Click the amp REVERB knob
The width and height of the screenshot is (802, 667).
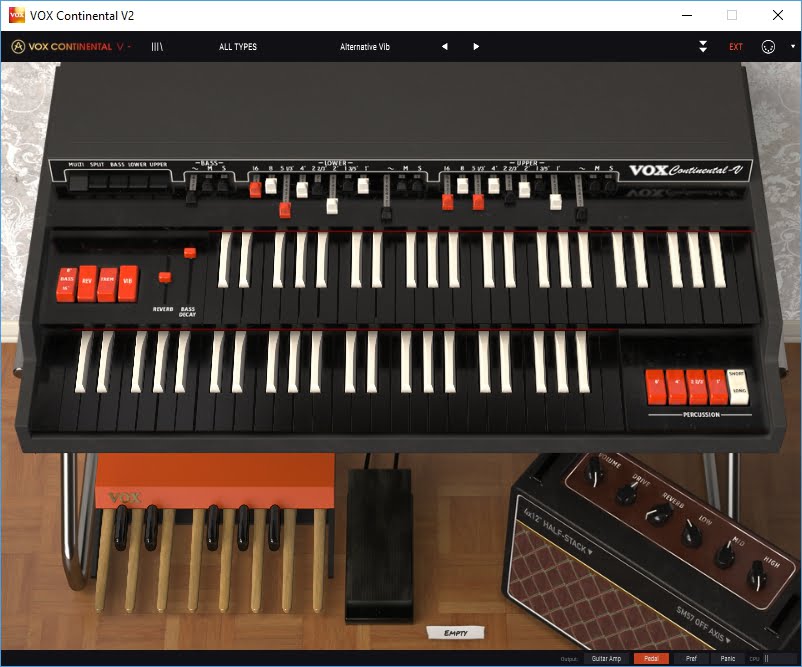[x=659, y=513]
